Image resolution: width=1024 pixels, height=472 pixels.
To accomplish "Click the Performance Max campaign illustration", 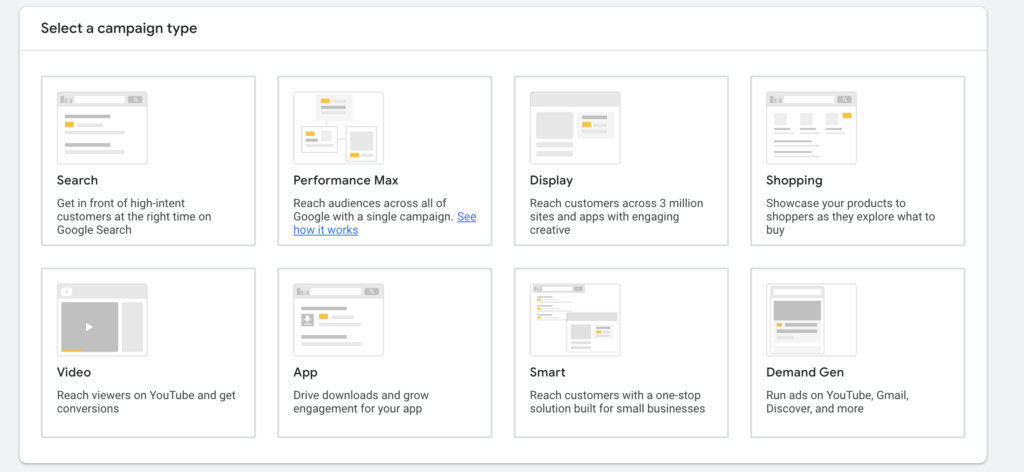I will [x=338, y=128].
